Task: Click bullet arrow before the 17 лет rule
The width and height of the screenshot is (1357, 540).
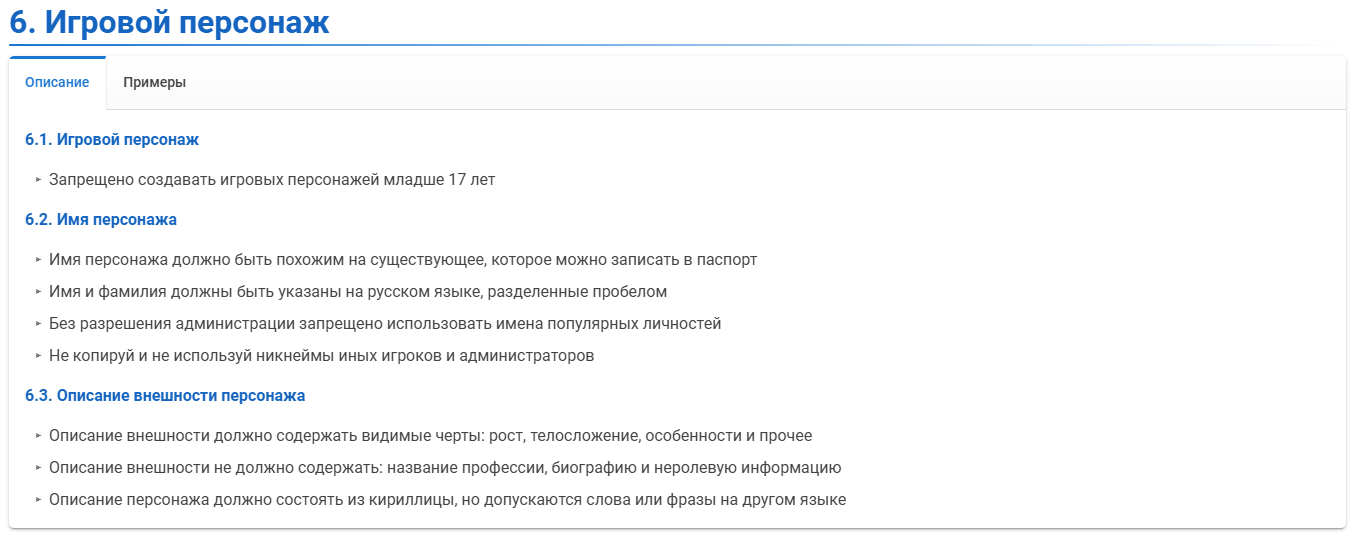Action: point(38,180)
